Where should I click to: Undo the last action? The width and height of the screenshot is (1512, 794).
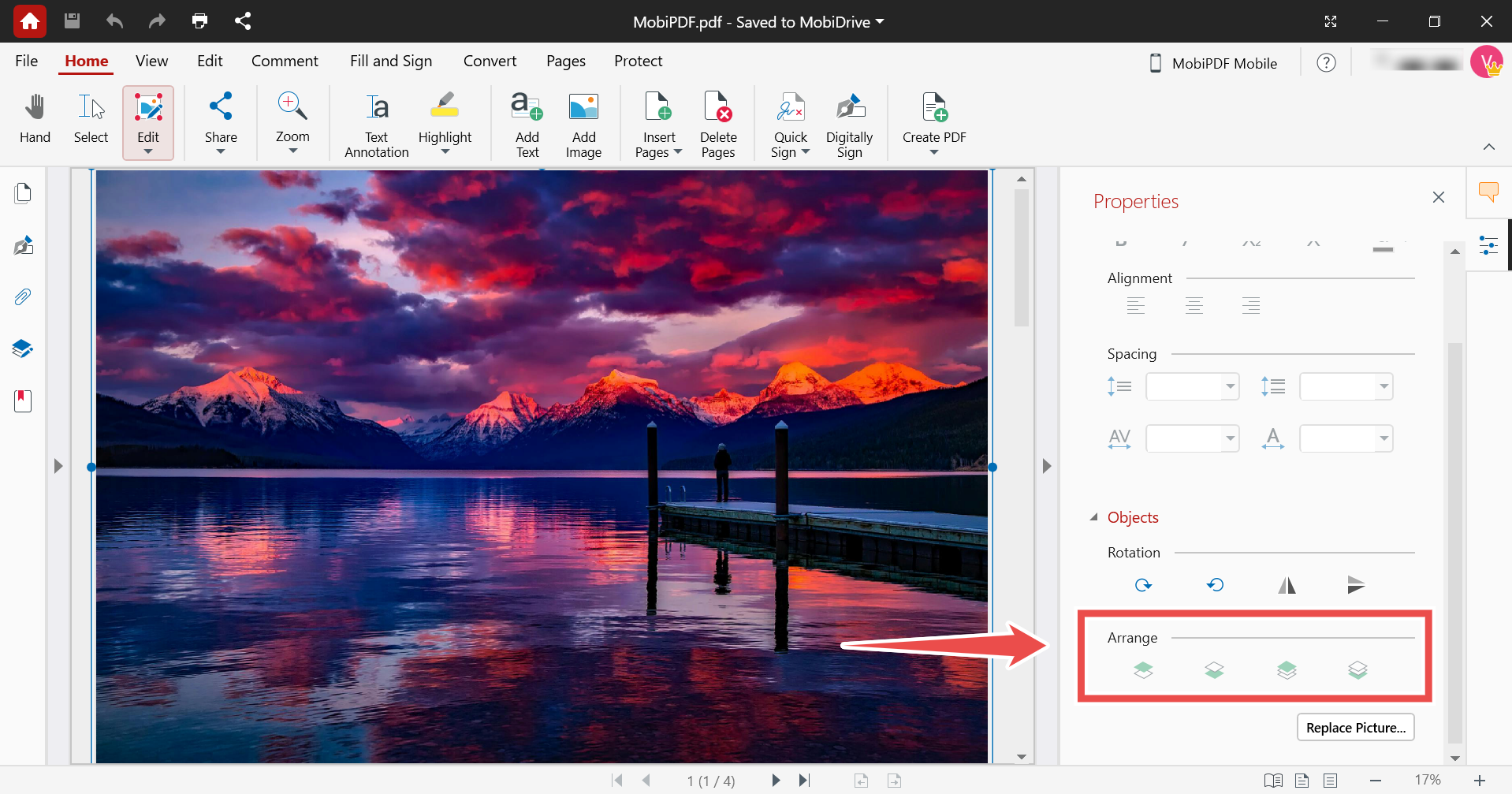coord(114,21)
